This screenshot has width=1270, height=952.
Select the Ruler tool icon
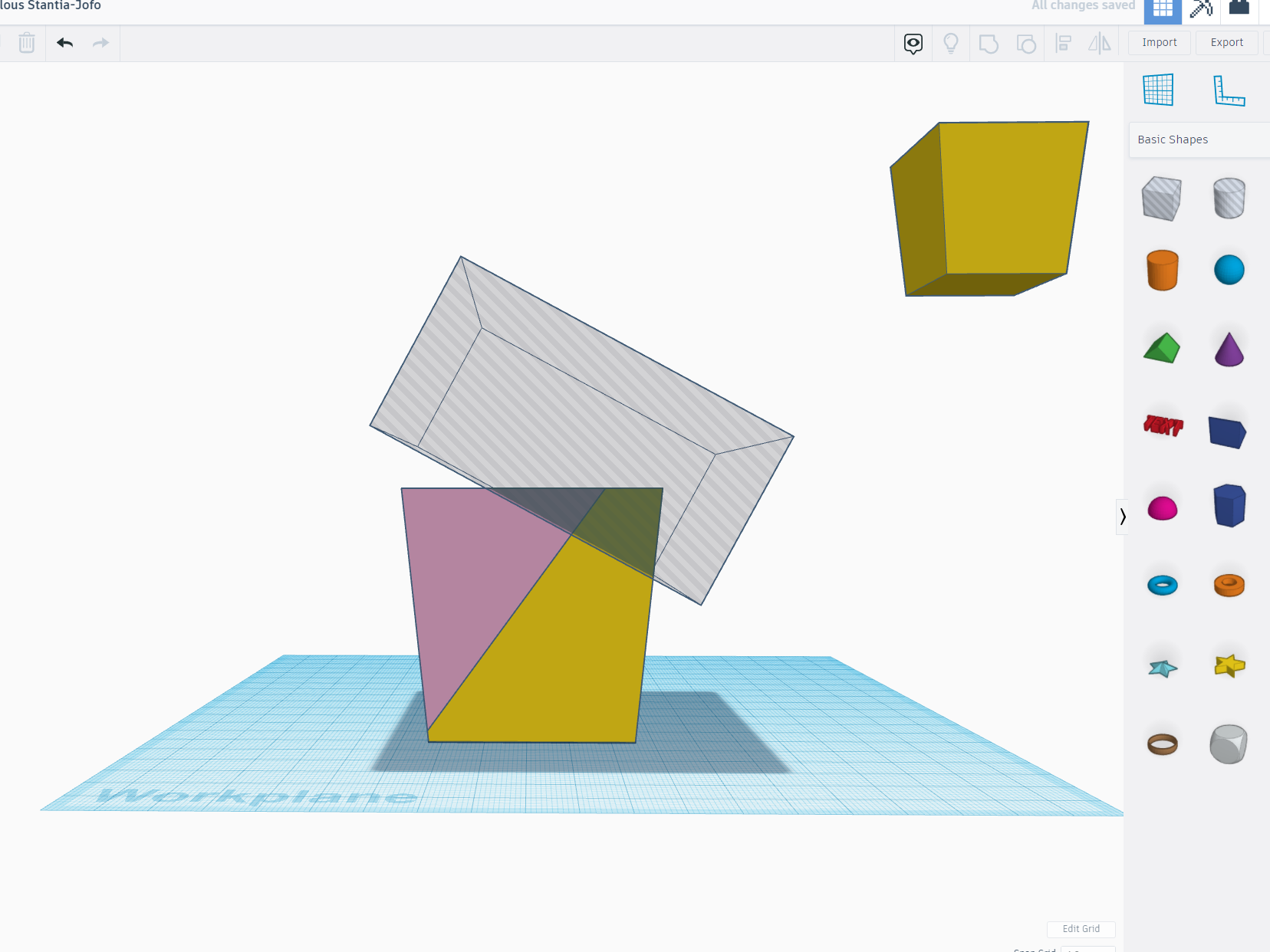click(x=1229, y=90)
